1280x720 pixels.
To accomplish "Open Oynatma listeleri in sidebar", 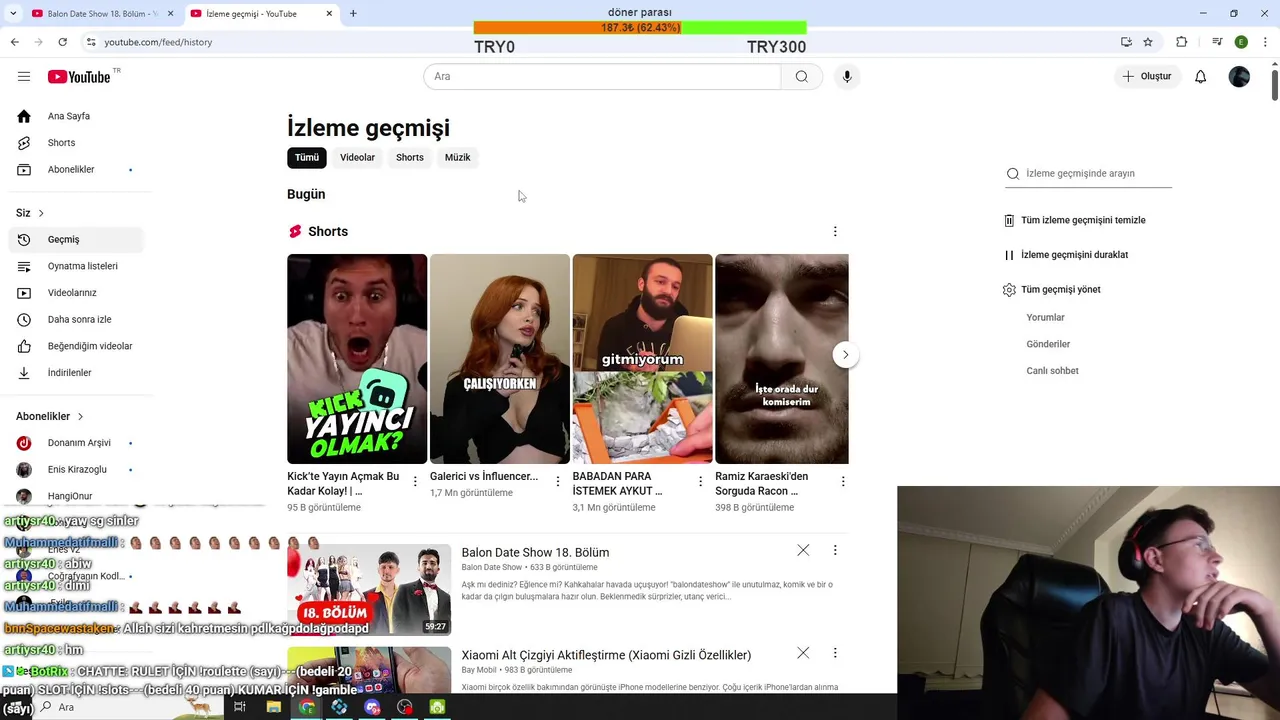I will 76,266.
